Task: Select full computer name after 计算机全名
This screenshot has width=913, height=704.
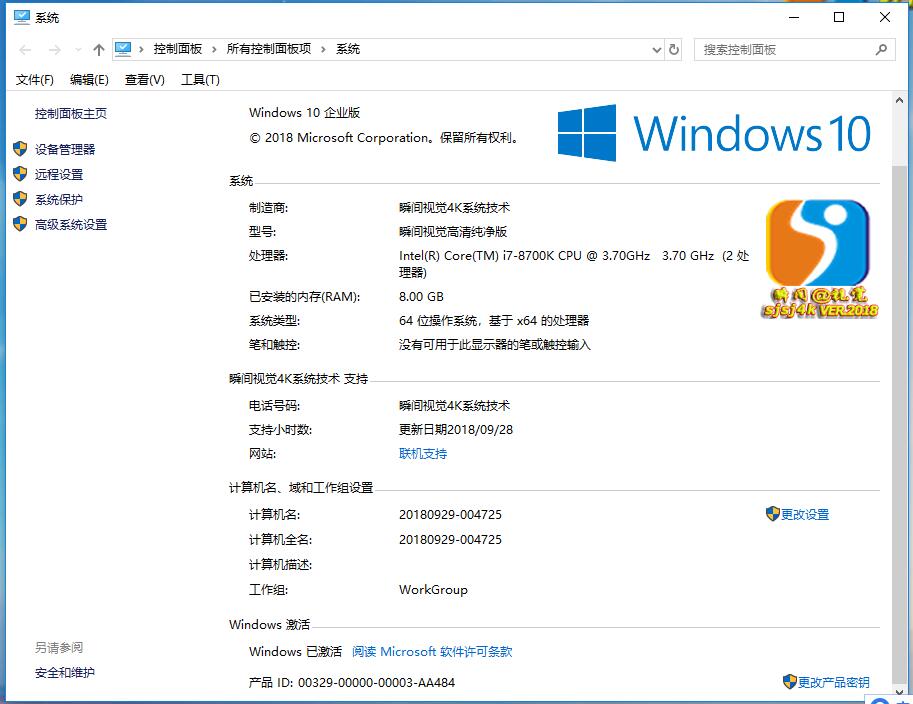Action: [450, 540]
